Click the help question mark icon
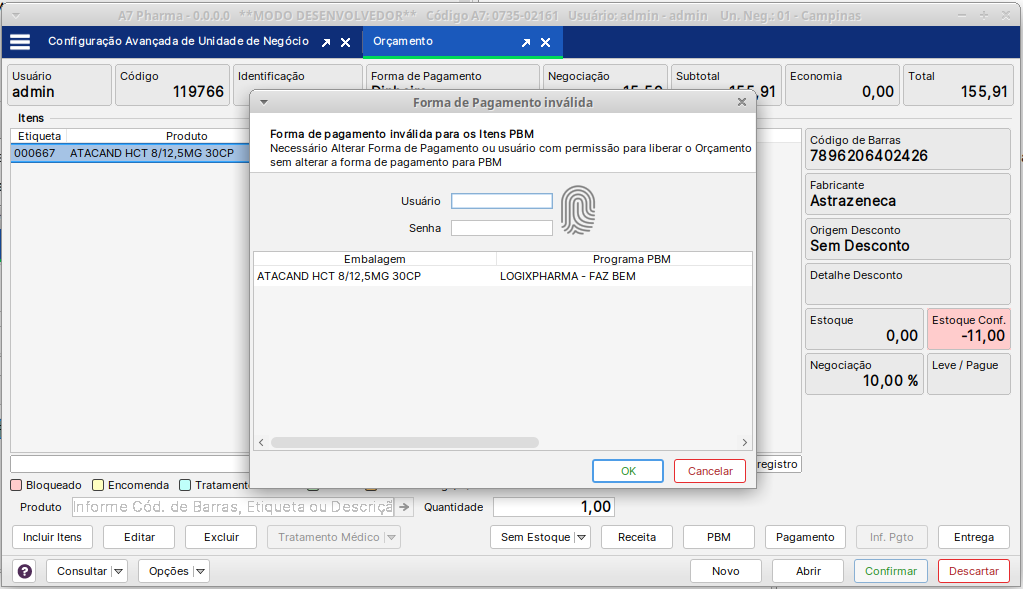This screenshot has width=1023, height=589. (x=25, y=571)
